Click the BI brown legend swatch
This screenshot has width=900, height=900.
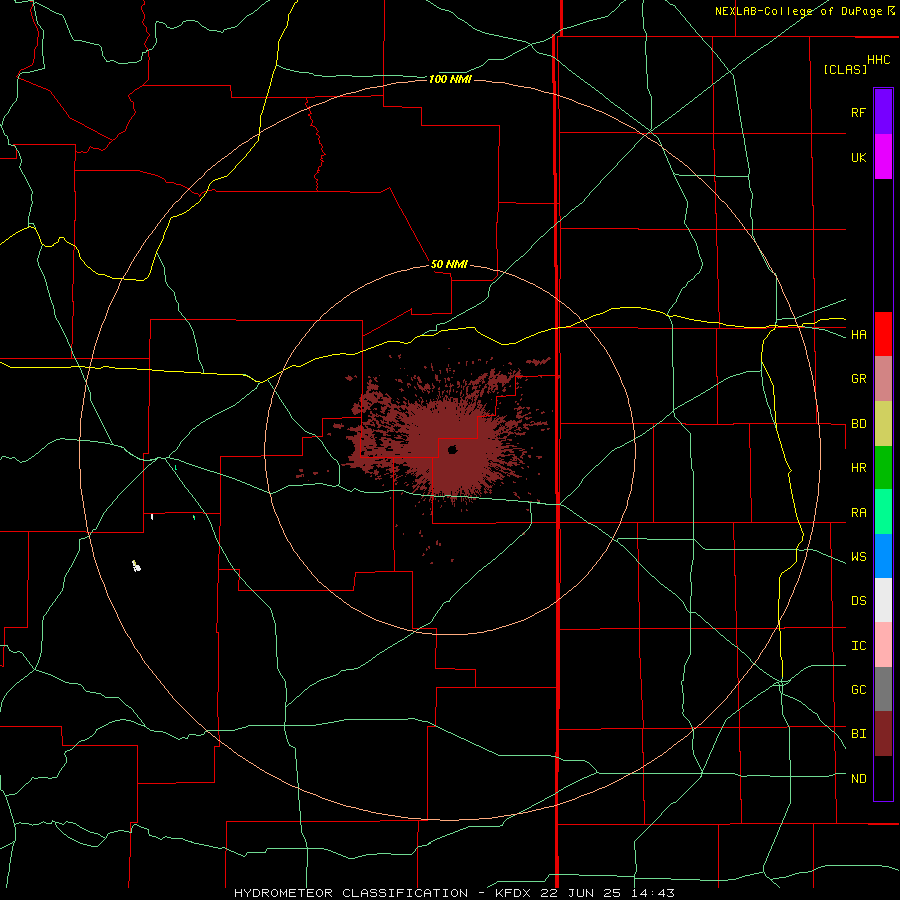pyautogui.click(x=883, y=734)
